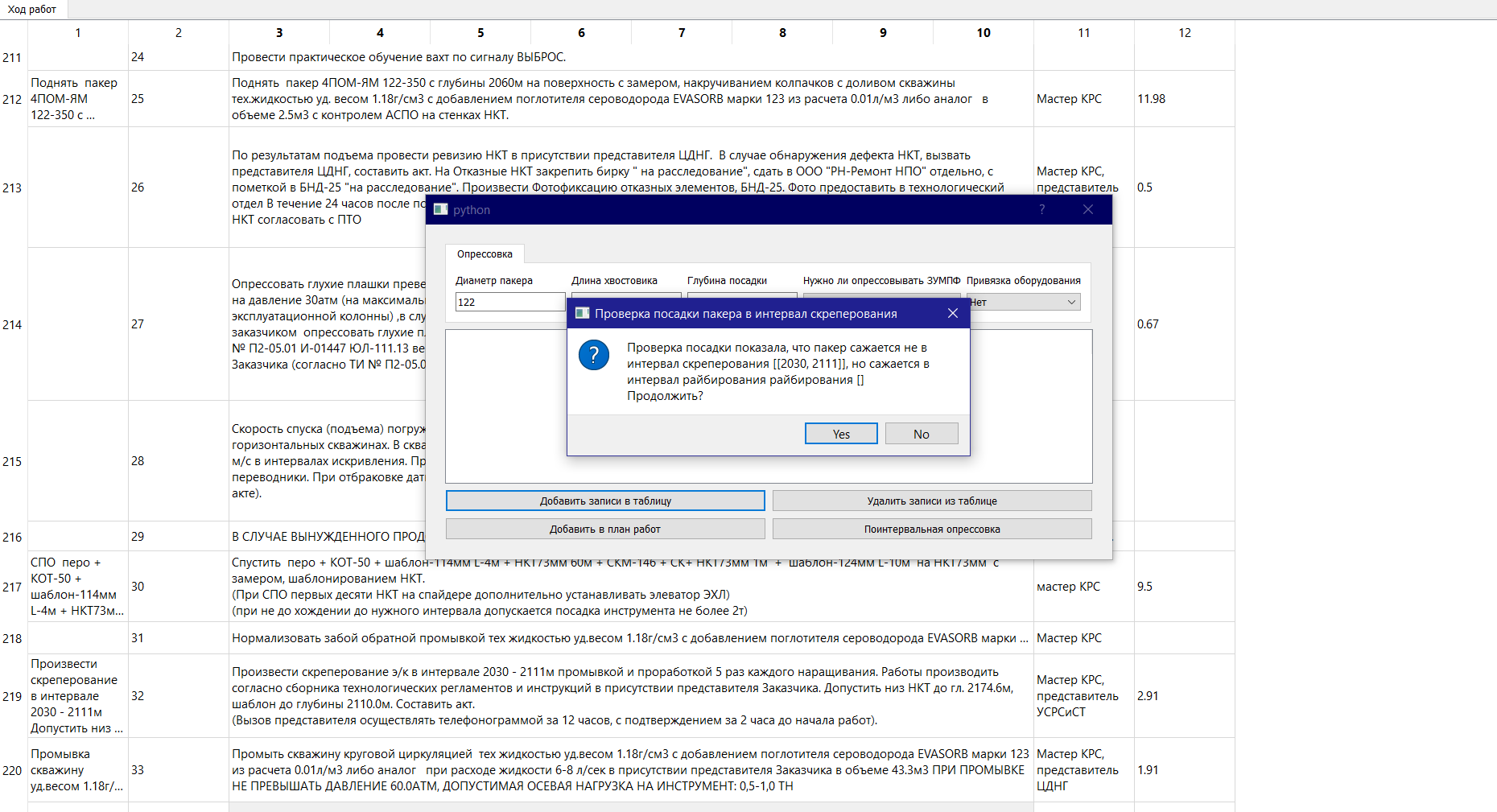1497x812 pixels.
Task: Click the help button in python window
Action: click(x=1041, y=209)
